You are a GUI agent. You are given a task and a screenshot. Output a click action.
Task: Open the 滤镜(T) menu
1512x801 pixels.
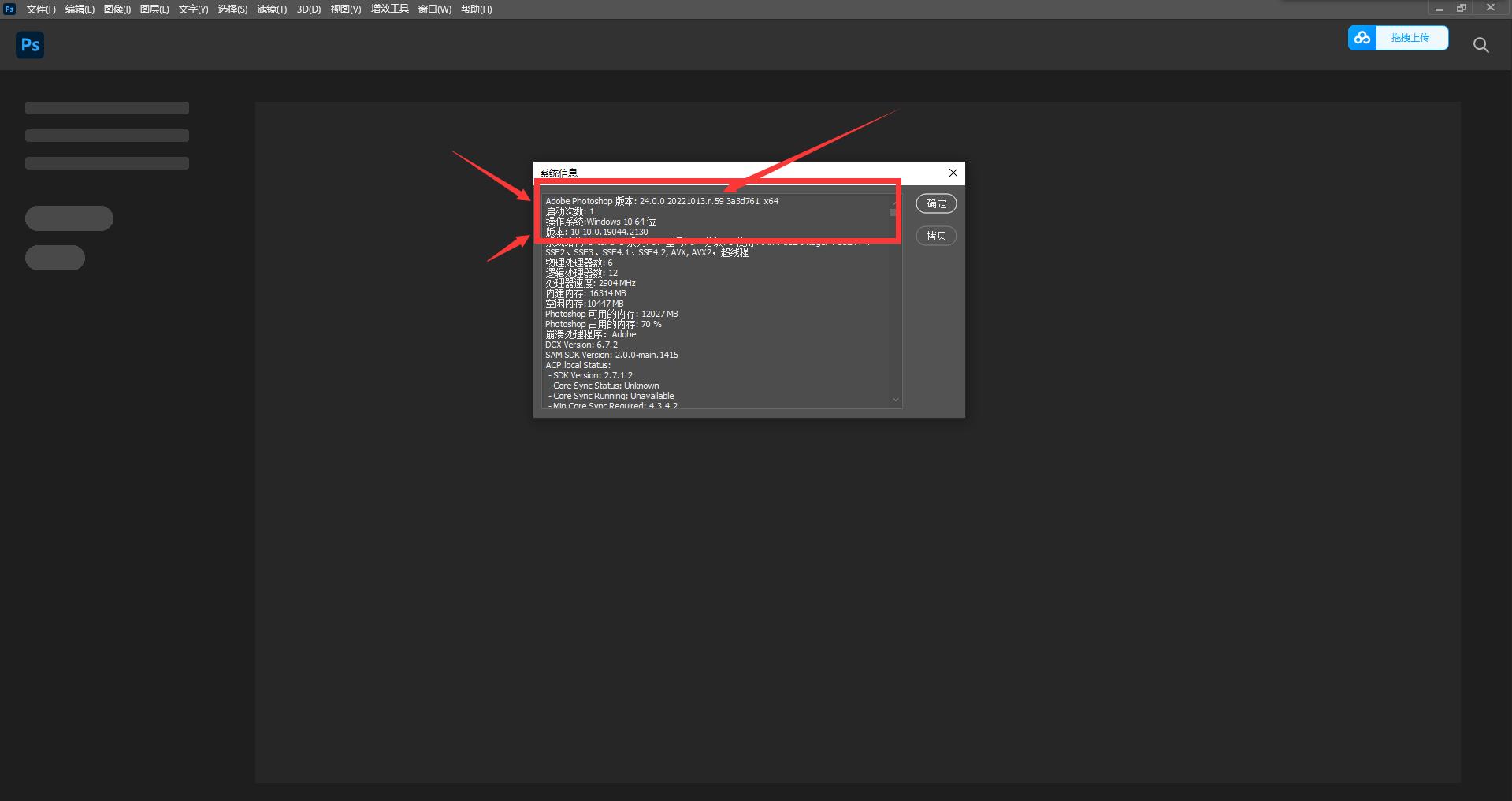click(x=272, y=9)
